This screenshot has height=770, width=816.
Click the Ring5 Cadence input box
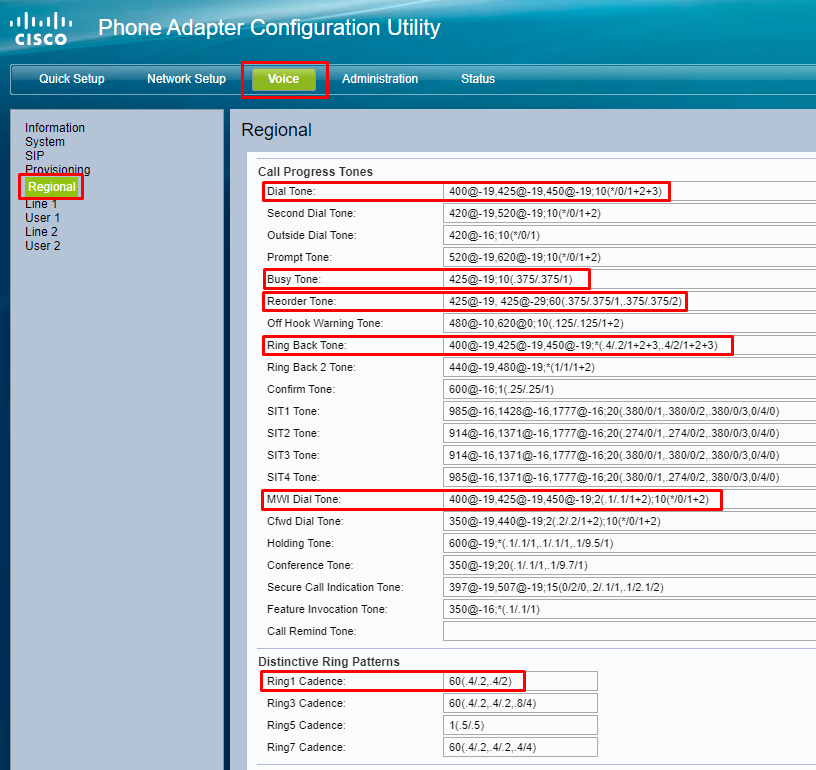click(x=520, y=725)
